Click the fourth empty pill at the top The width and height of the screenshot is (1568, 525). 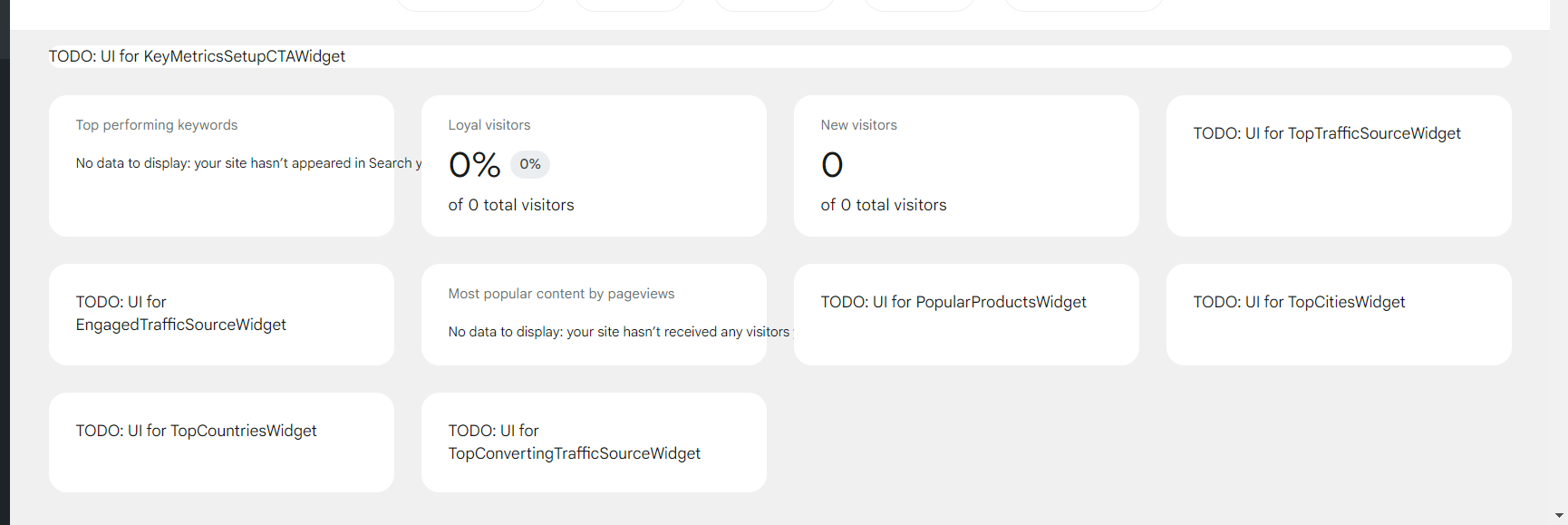(x=918, y=5)
